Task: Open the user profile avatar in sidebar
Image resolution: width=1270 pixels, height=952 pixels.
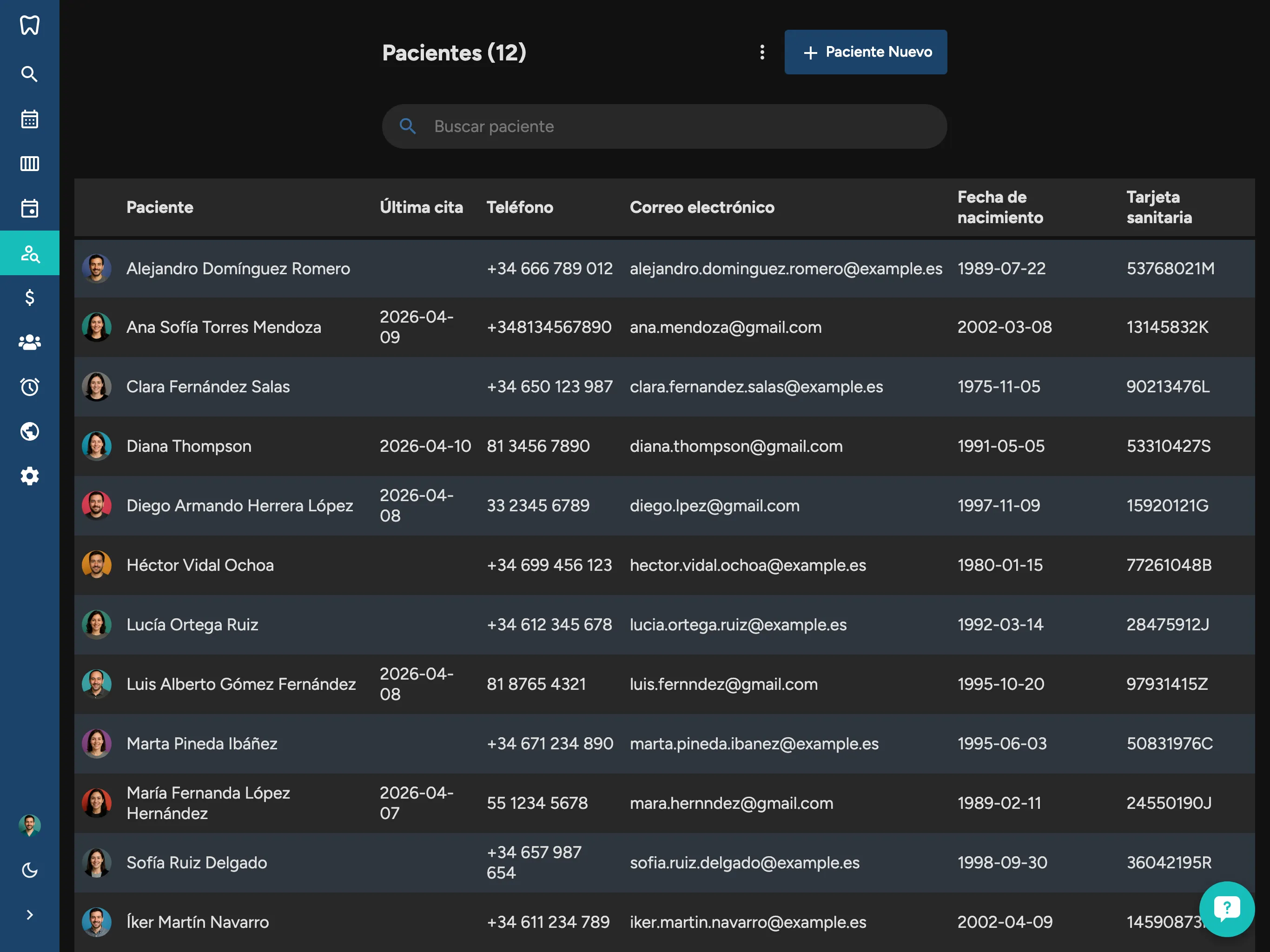Action: (29, 825)
